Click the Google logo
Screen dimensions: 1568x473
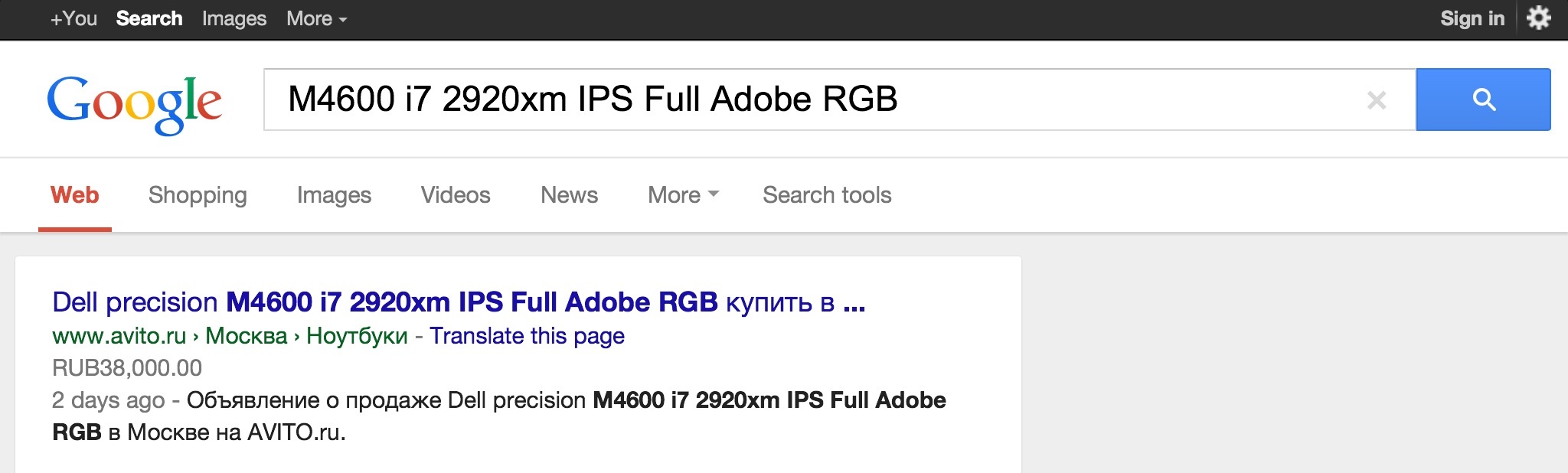click(x=135, y=103)
